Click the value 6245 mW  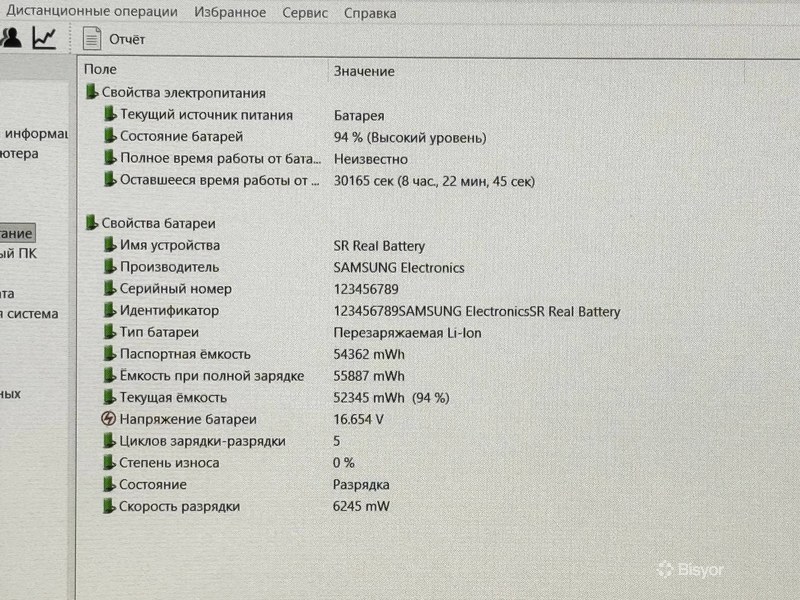(x=361, y=506)
